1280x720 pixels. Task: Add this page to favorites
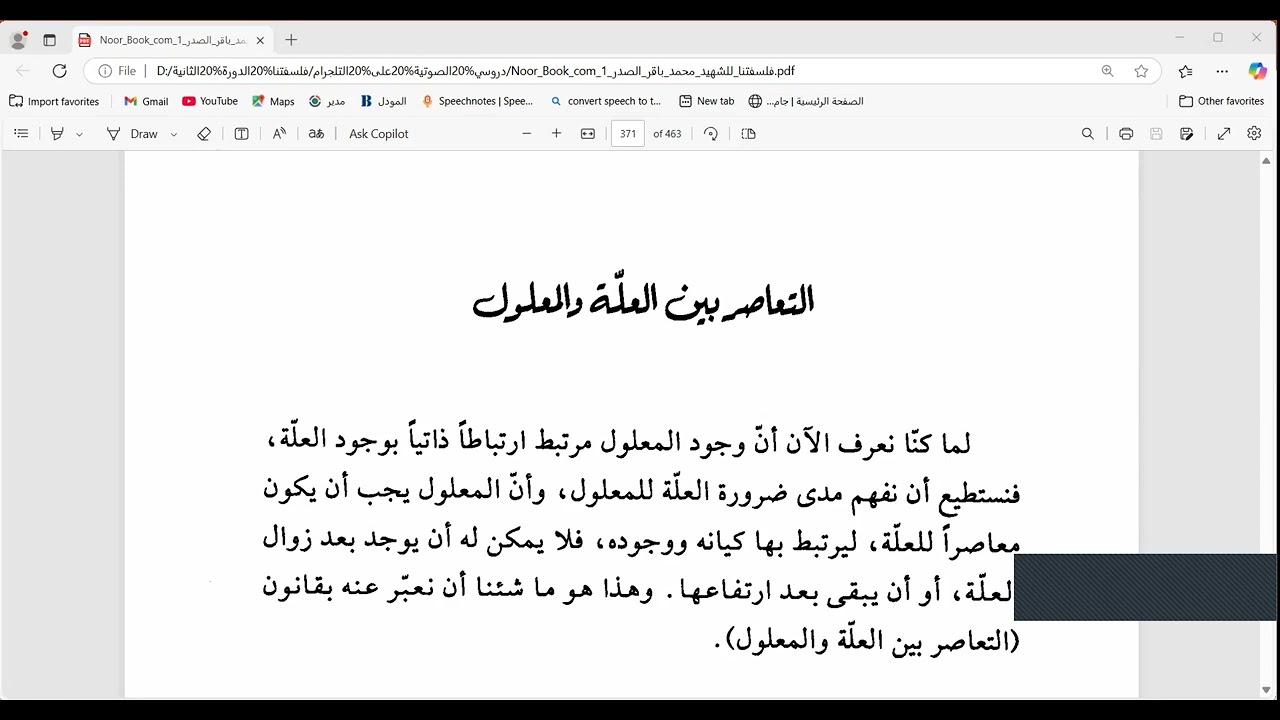coord(1141,71)
